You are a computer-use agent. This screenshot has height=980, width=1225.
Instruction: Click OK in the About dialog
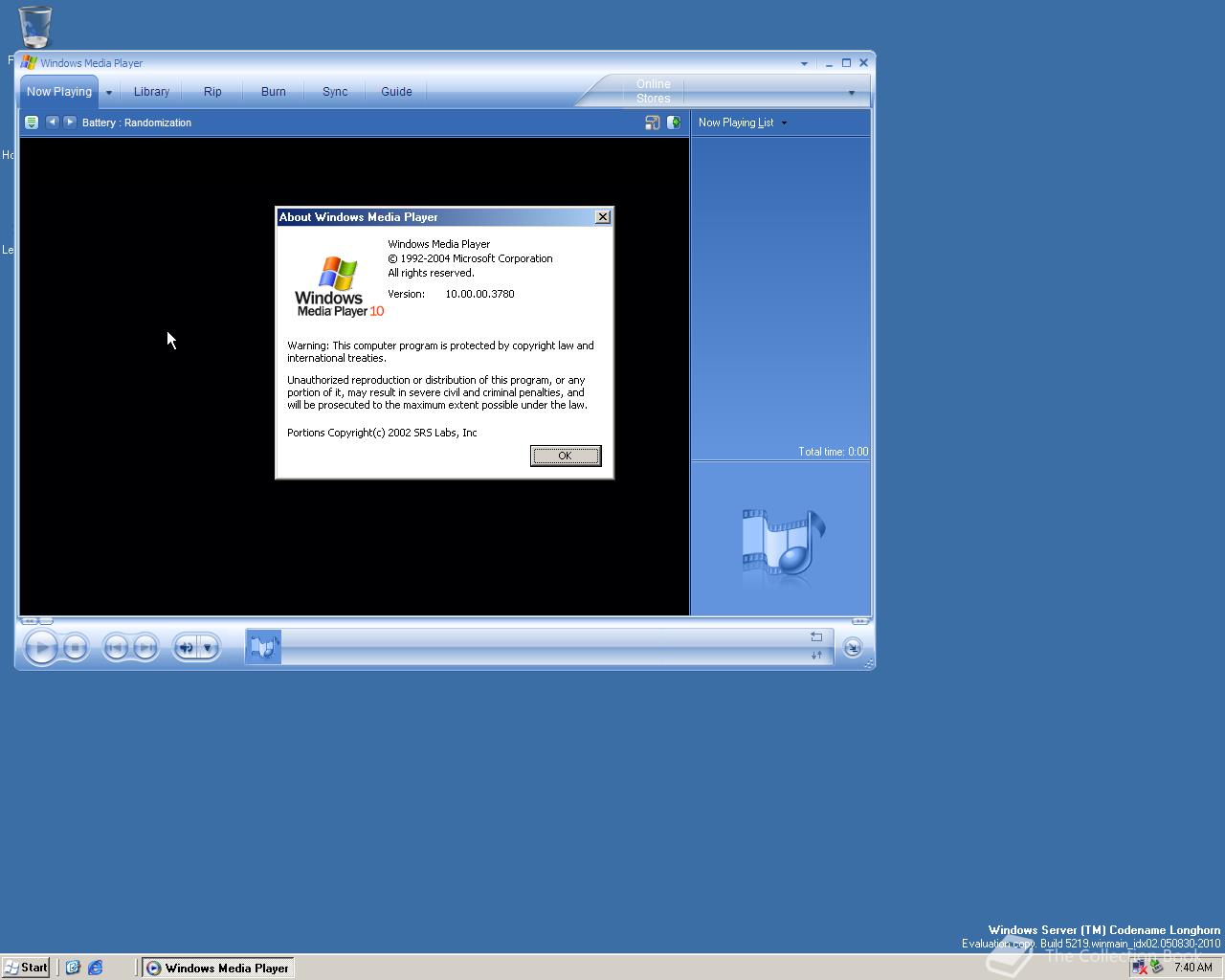566,456
